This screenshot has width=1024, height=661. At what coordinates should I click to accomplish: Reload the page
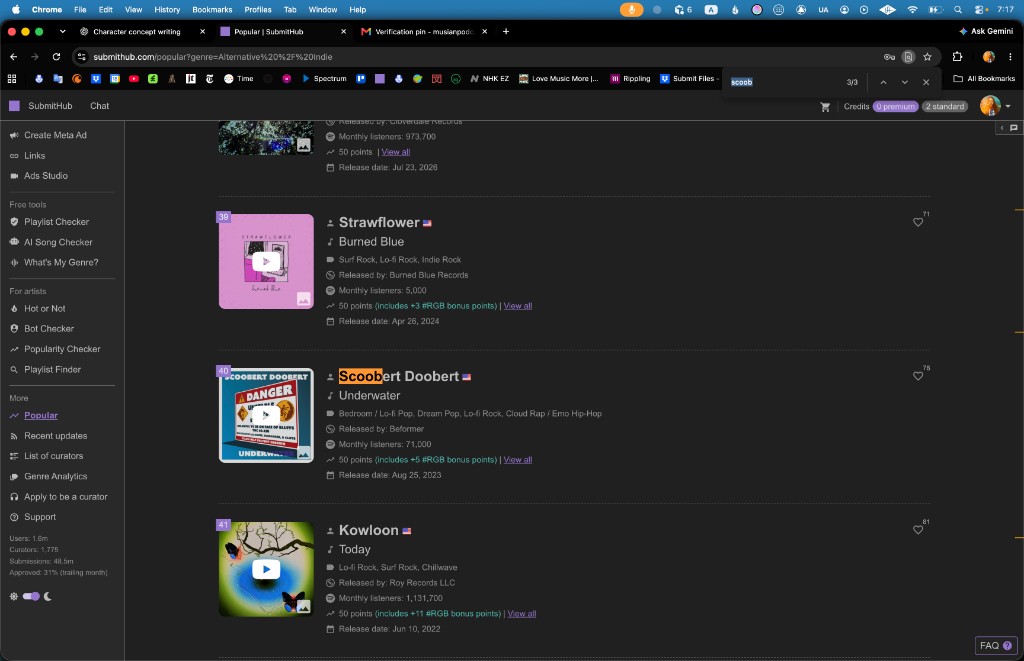coord(56,57)
